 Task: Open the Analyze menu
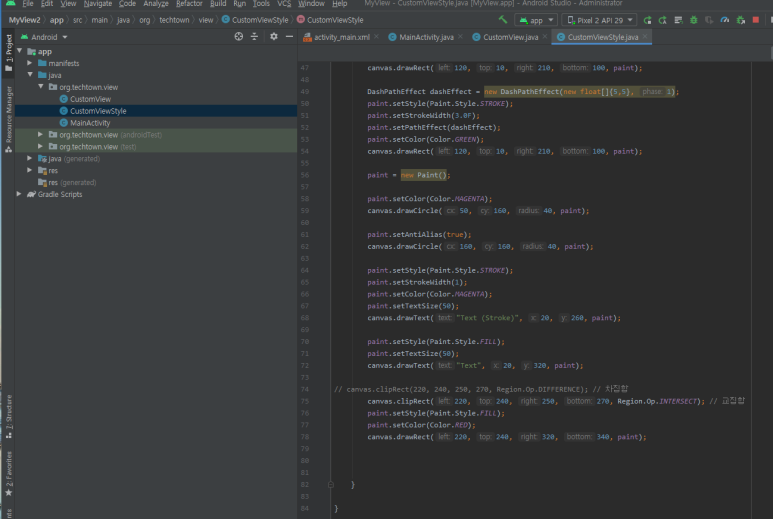156,3
